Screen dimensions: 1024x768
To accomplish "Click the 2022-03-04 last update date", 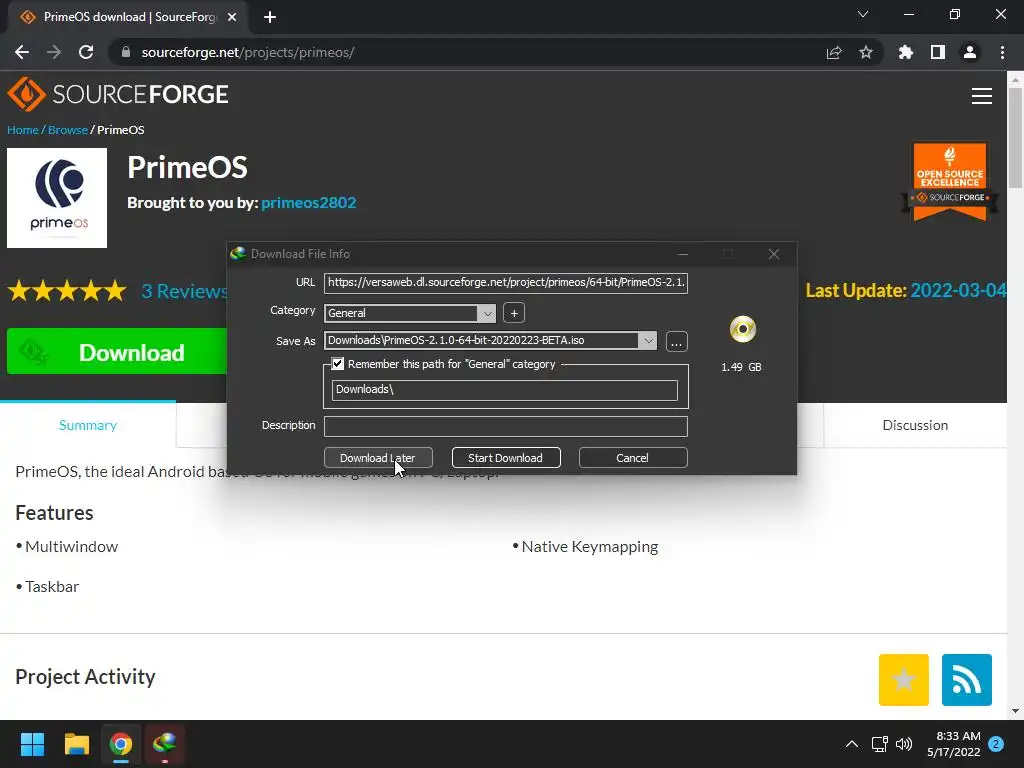I will point(958,291).
